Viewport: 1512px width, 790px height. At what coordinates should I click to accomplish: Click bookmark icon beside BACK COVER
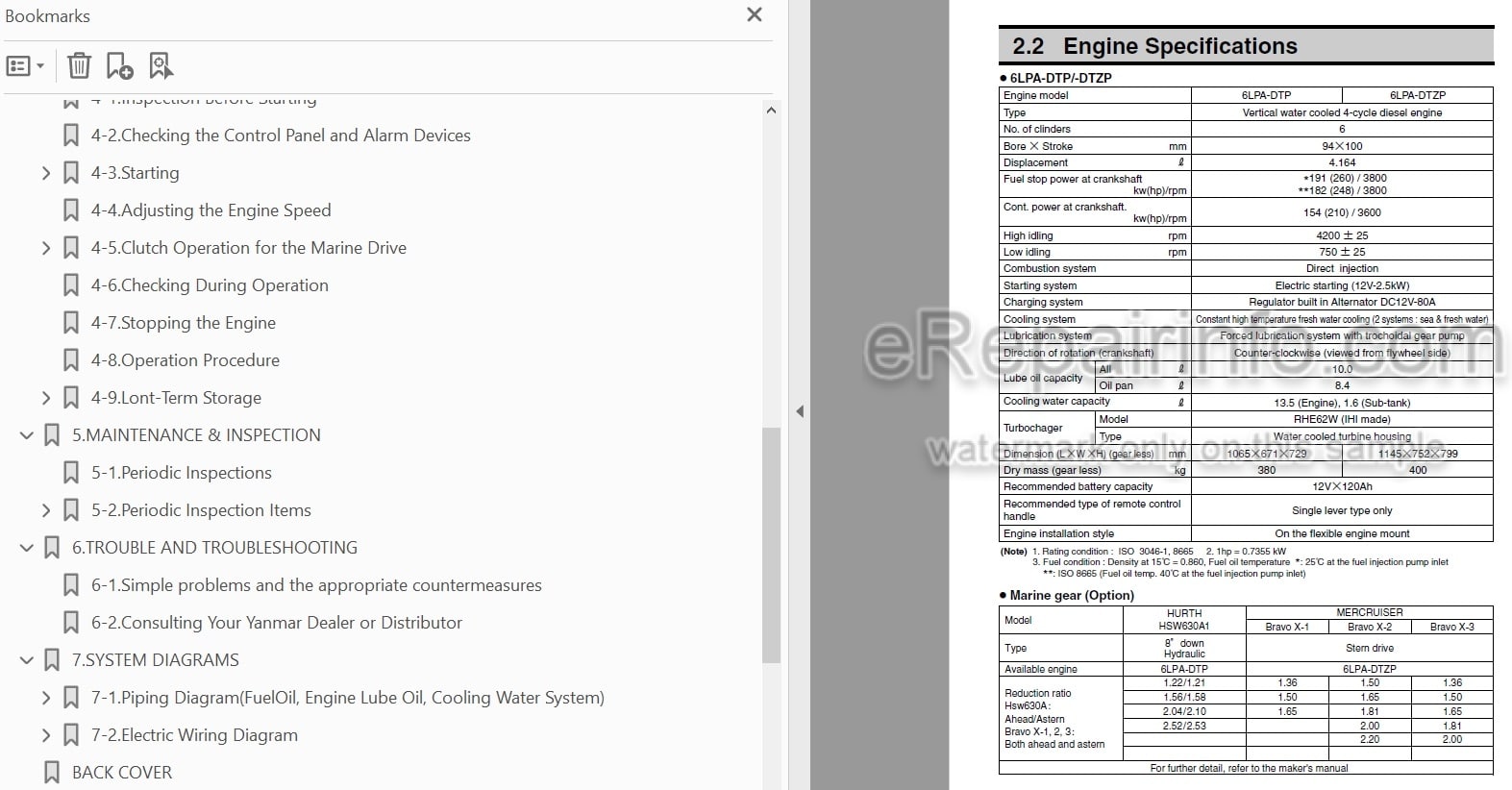(52, 773)
